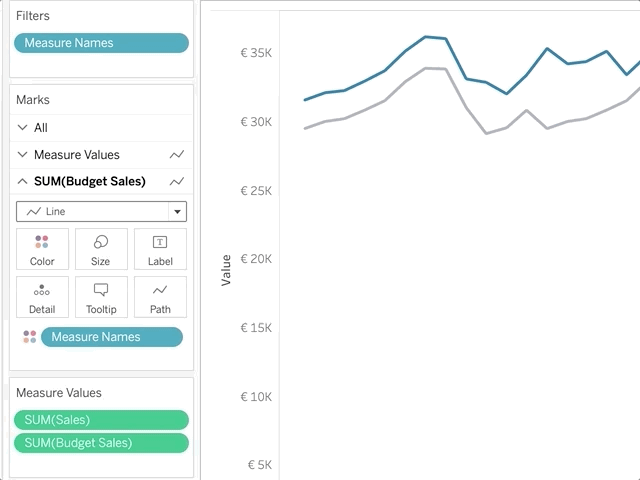This screenshot has width=640, height=480.
Task: Open the Size marks card
Action: 101,249
